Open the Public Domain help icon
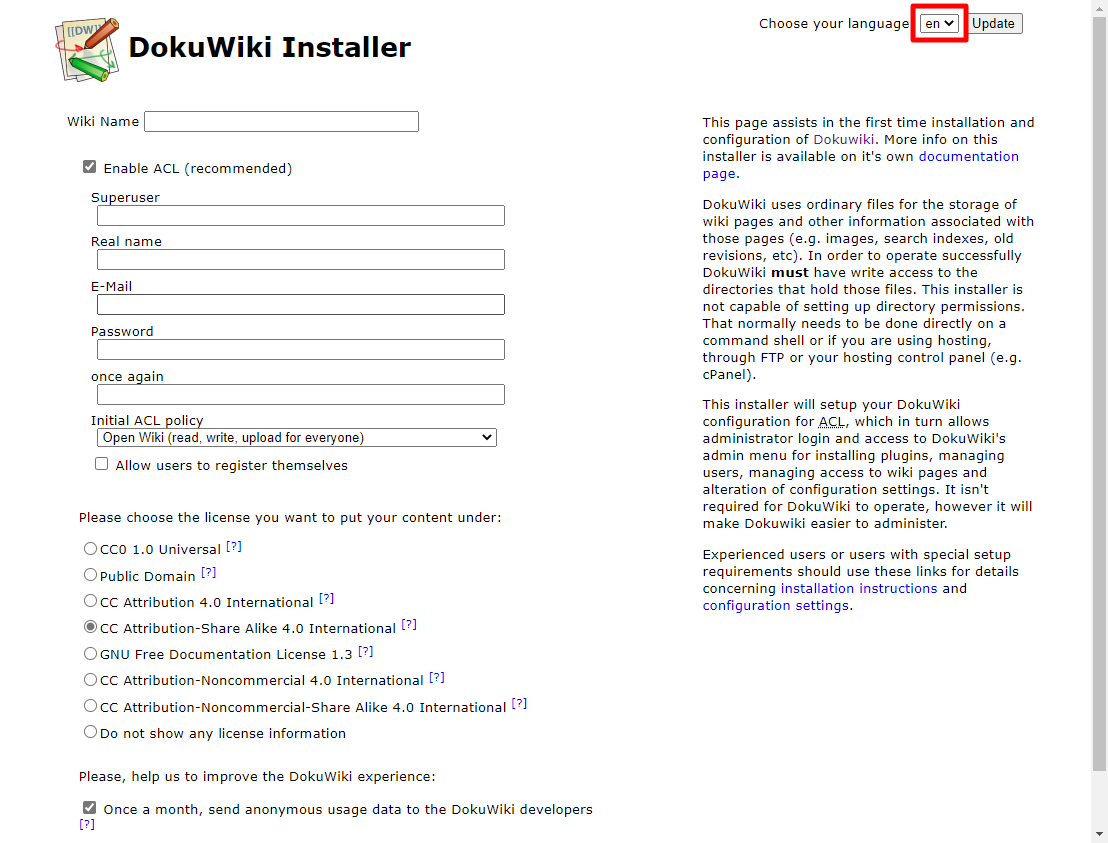This screenshot has height=843, width=1108. (x=208, y=571)
